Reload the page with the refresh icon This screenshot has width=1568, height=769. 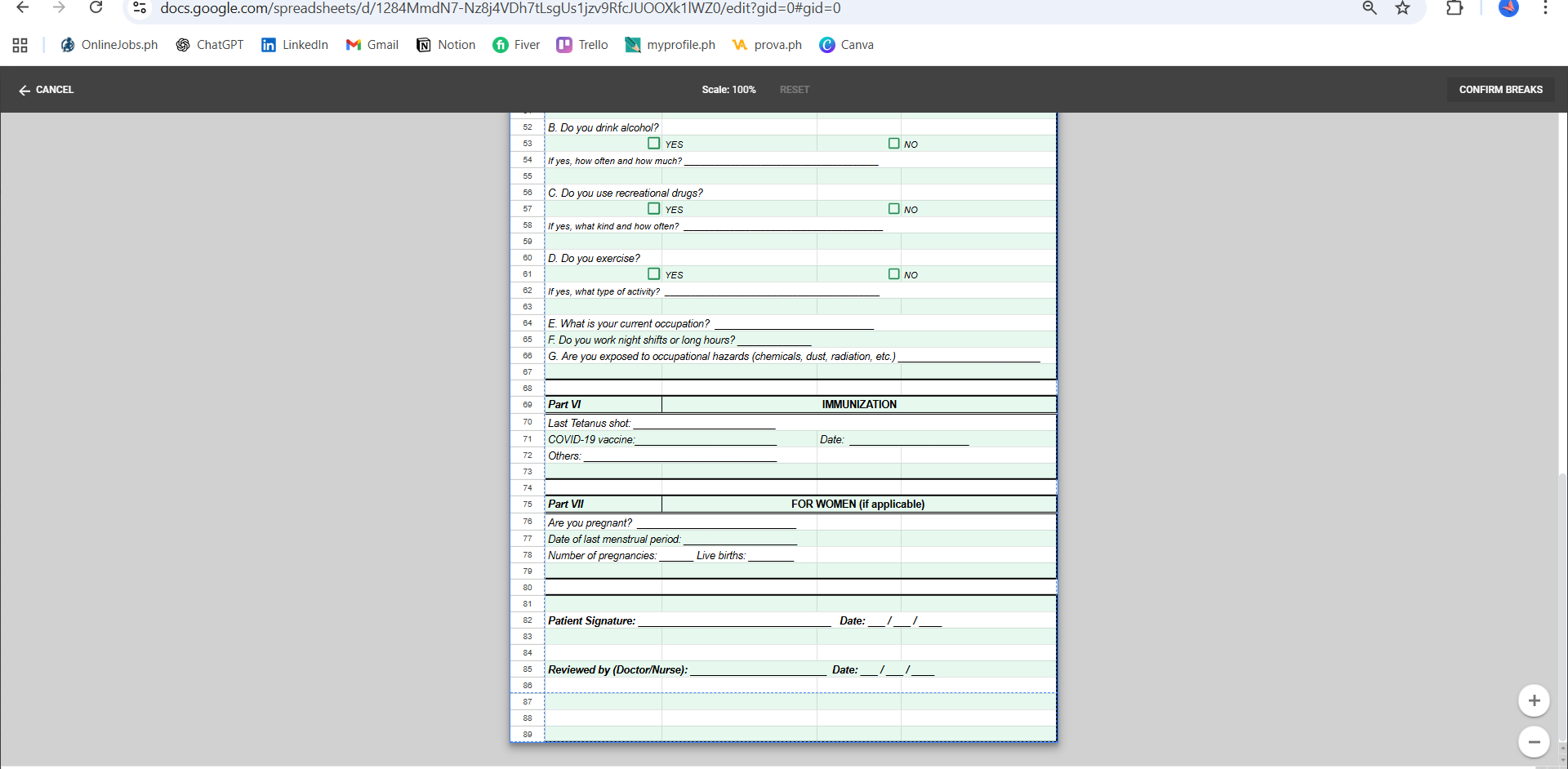(96, 8)
